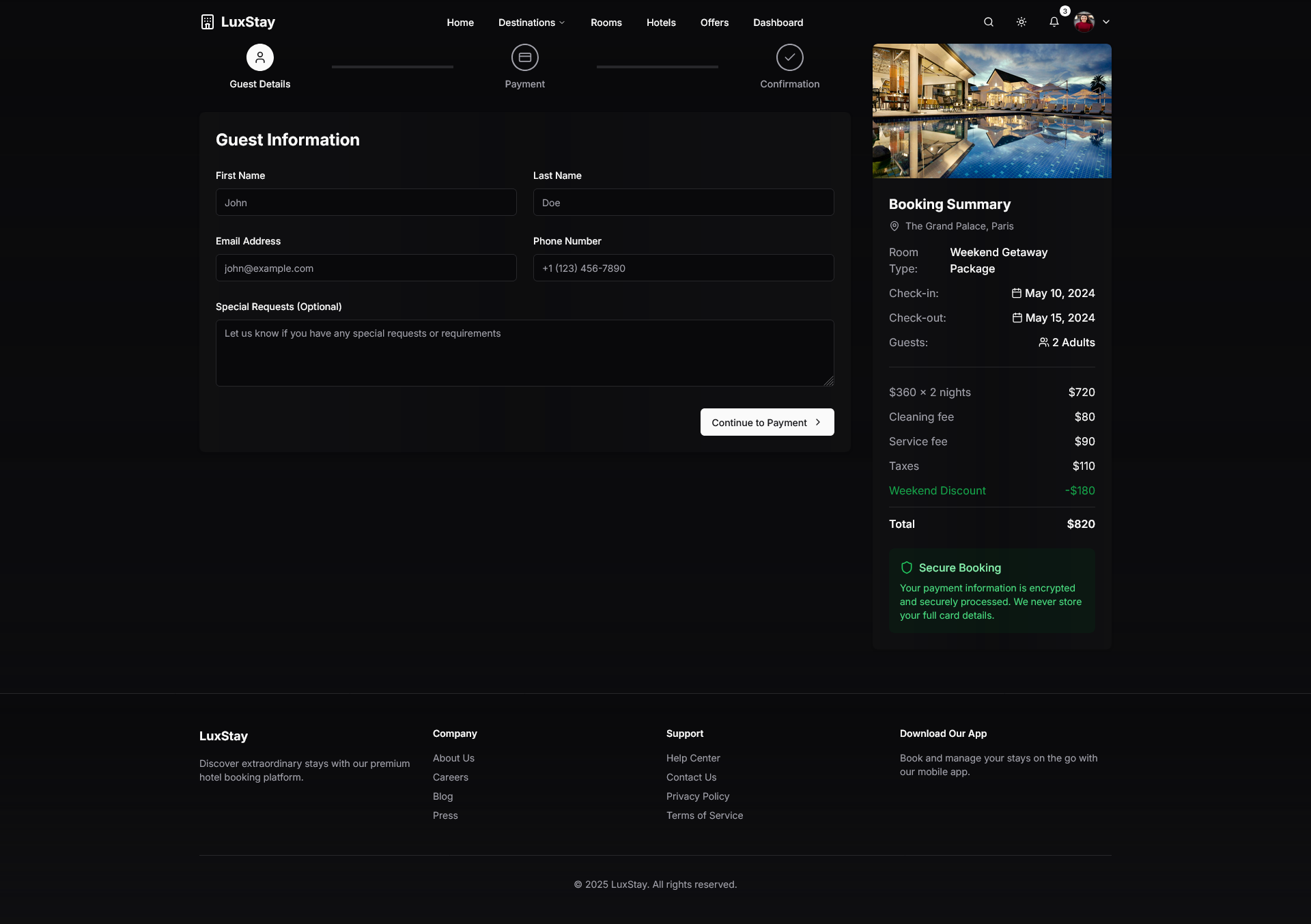Viewport: 1311px width, 924px height.
Task: Select the Guest Details step icon
Action: tap(260, 57)
